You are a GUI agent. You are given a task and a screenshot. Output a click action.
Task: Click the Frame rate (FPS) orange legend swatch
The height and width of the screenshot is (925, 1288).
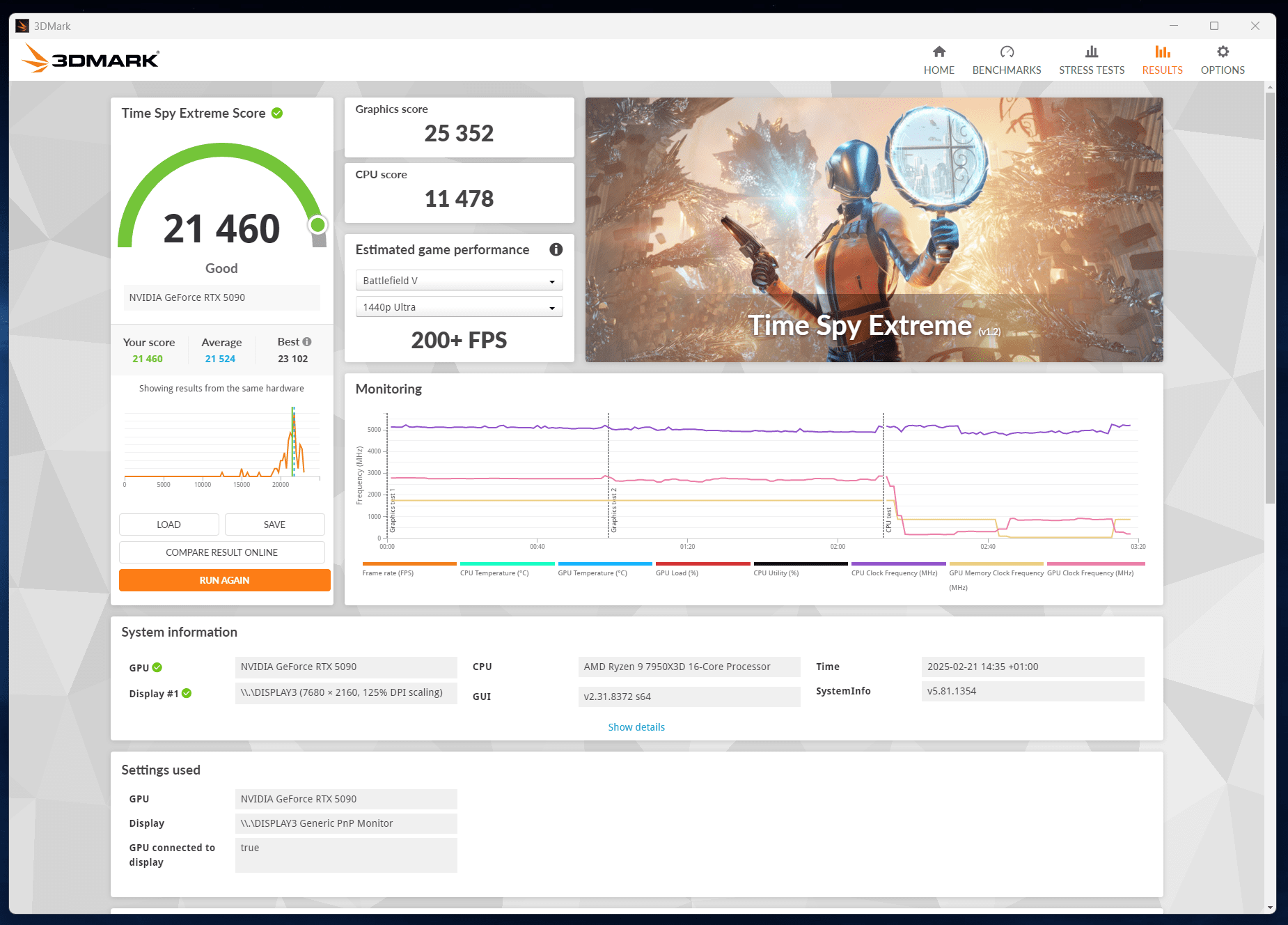point(409,563)
